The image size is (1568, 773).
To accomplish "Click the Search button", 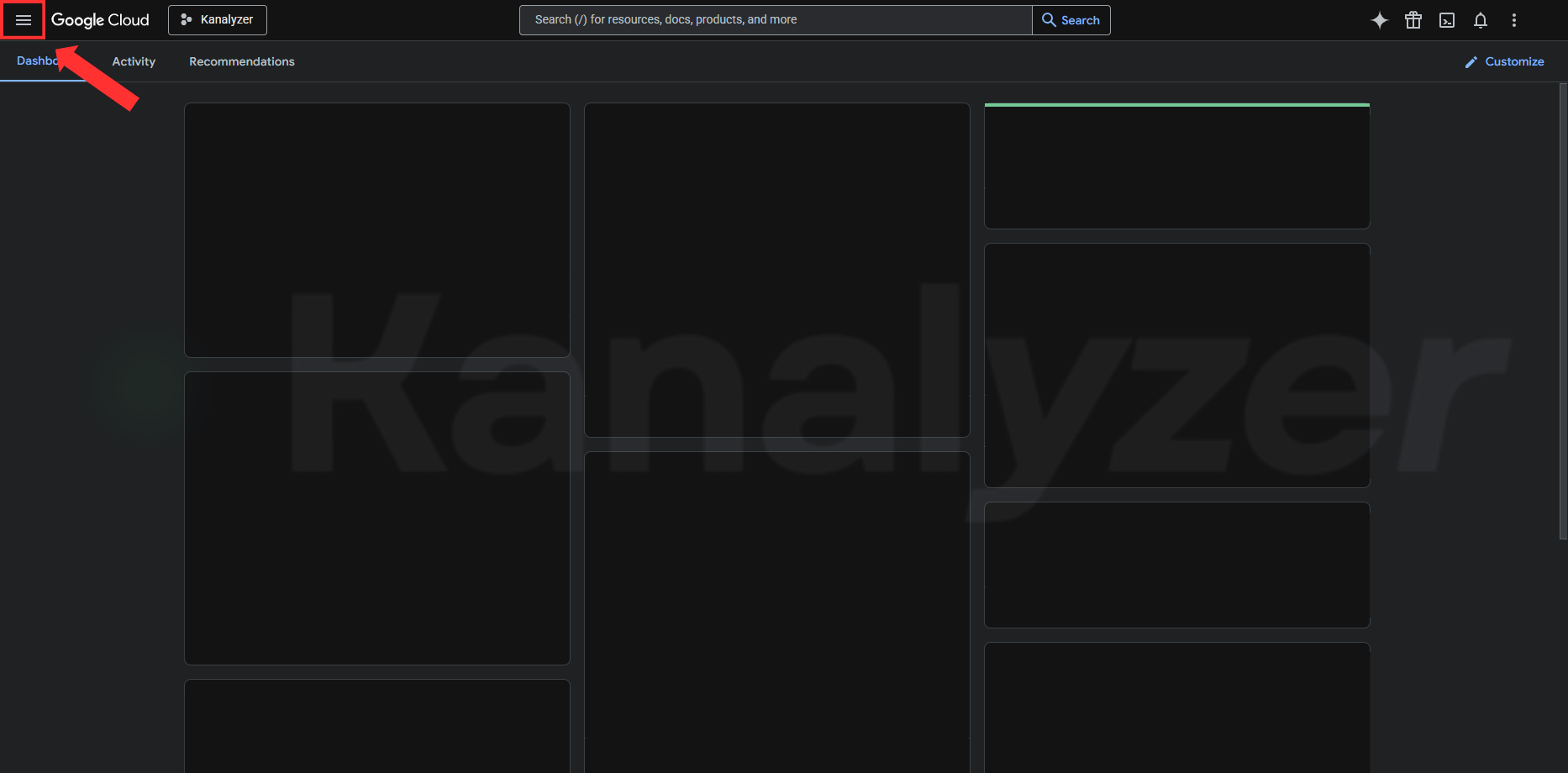I will [1071, 20].
